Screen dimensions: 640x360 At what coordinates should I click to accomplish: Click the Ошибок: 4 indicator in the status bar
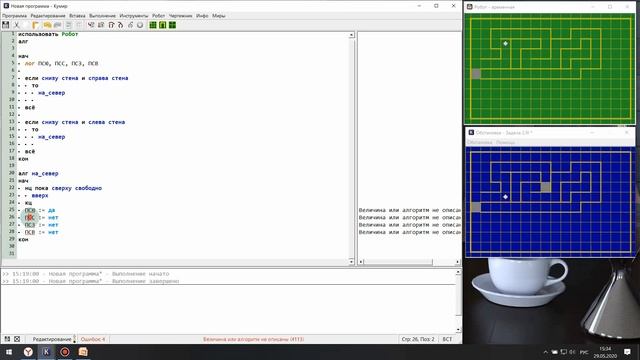[x=93, y=339]
